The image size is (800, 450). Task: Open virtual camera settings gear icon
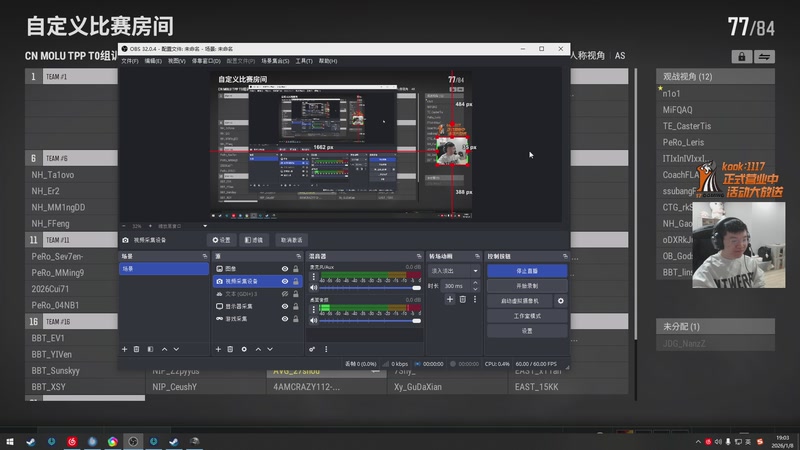[x=561, y=301]
